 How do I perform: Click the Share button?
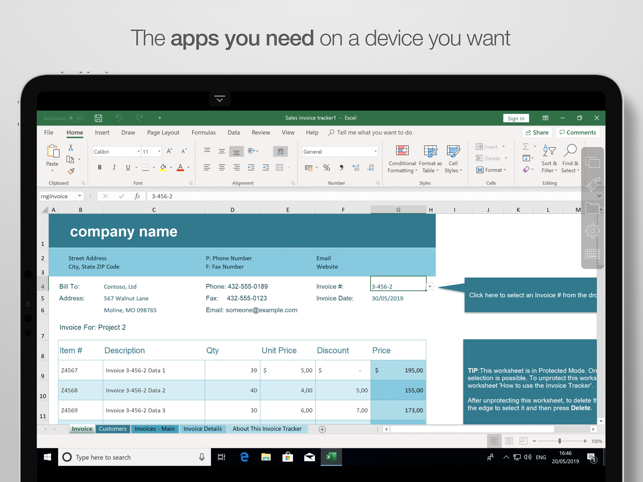tap(536, 132)
